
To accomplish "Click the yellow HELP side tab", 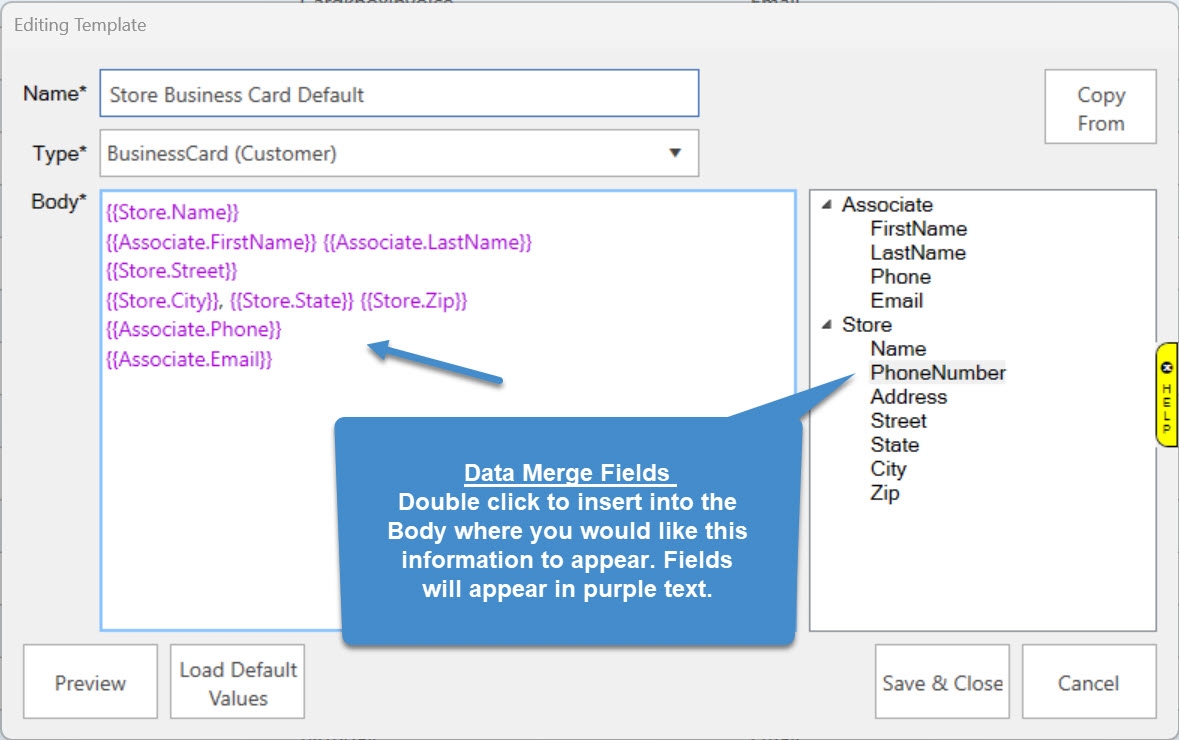I will pos(1166,394).
